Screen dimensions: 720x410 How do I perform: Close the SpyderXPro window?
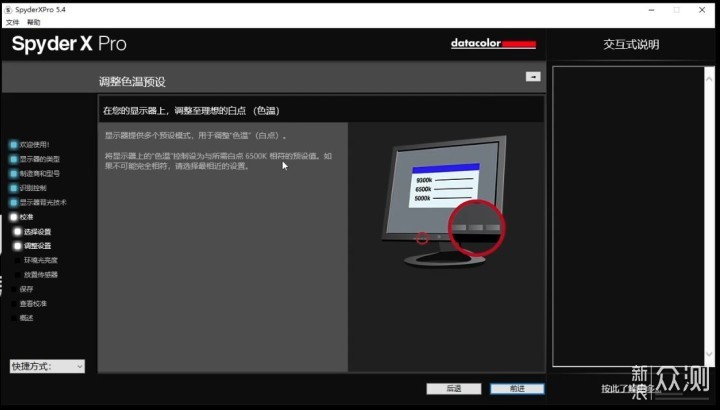[702, 10]
